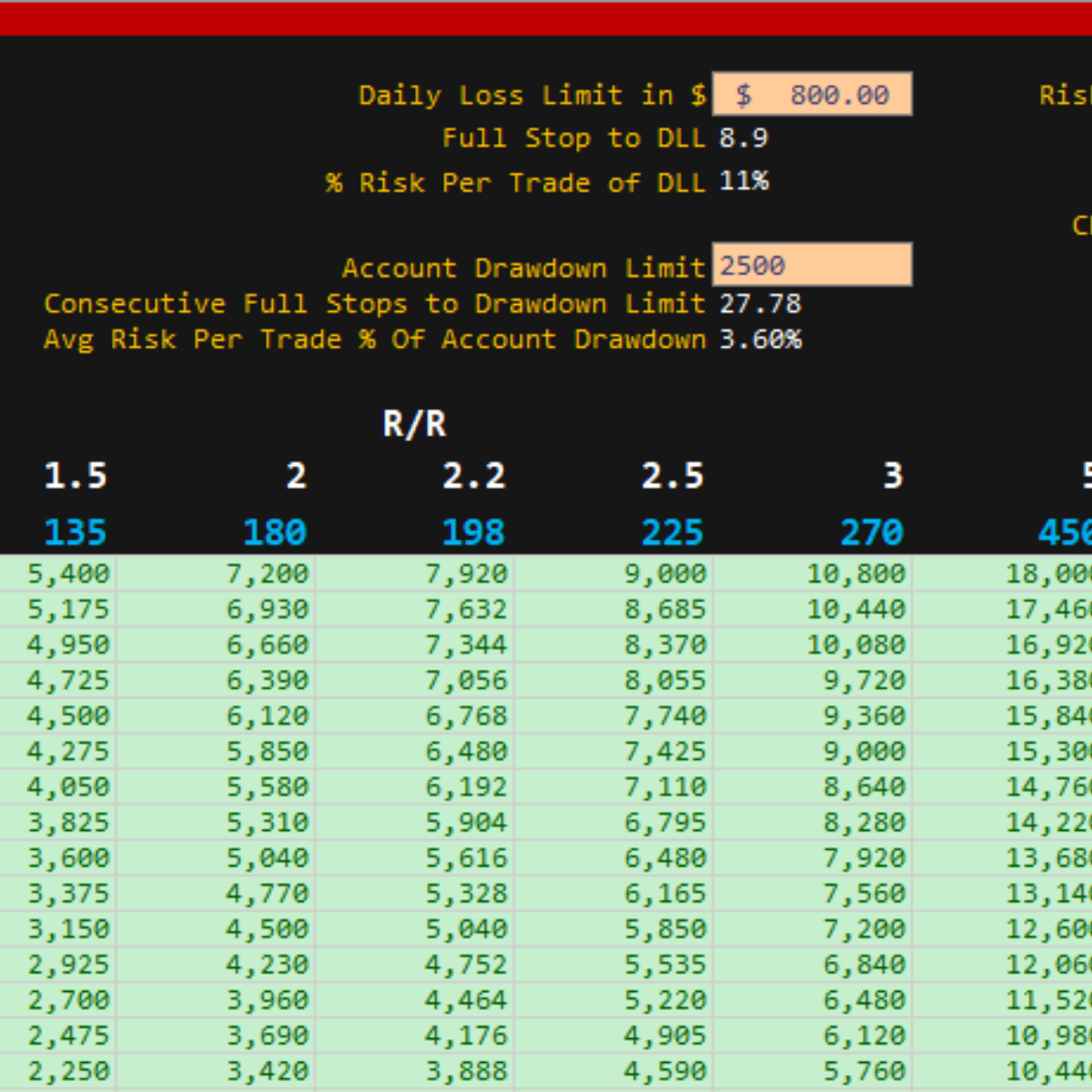
Task: Select cell with value 5,760
Action: 814,1070
